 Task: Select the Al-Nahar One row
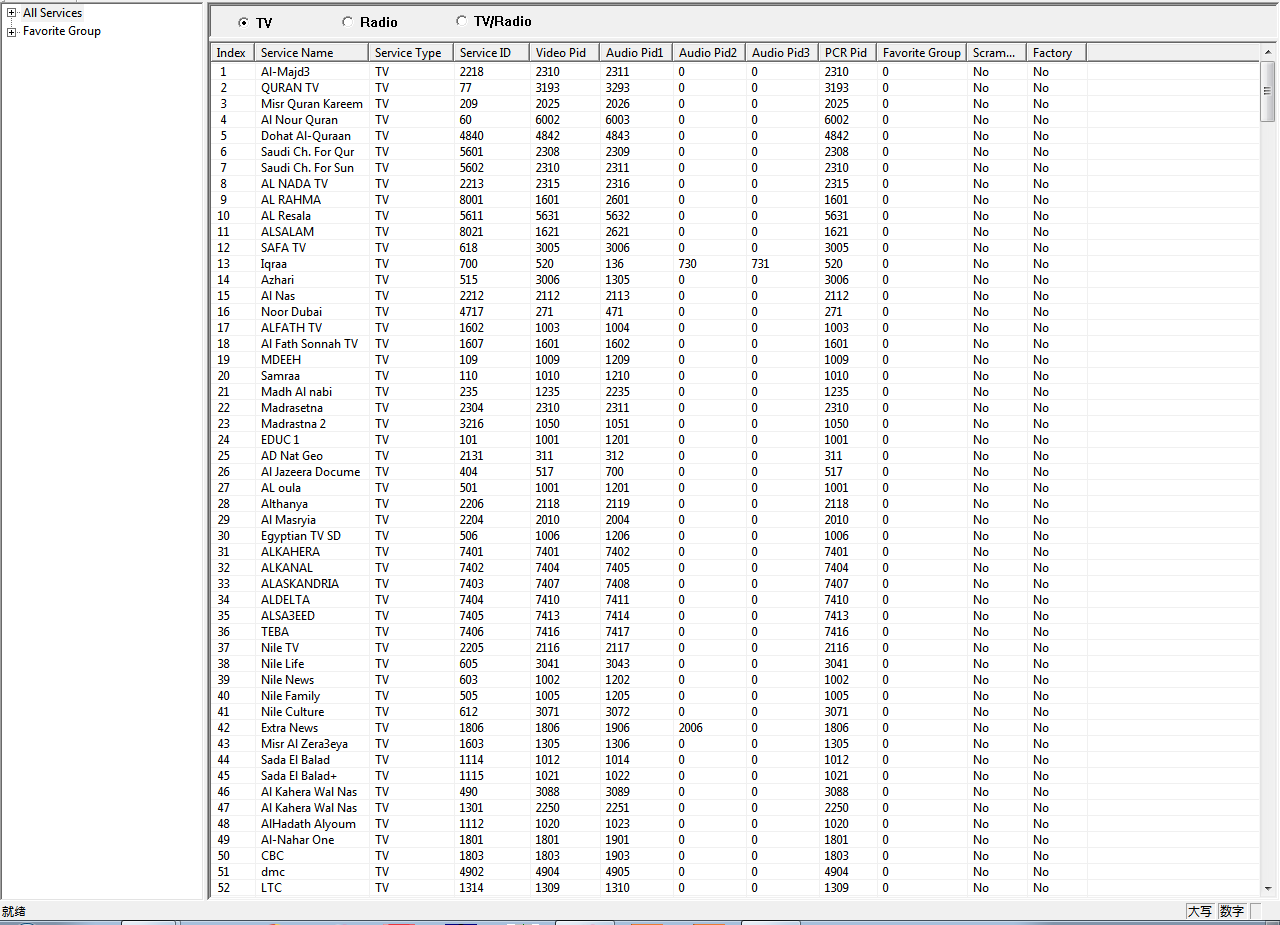[x=649, y=840]
